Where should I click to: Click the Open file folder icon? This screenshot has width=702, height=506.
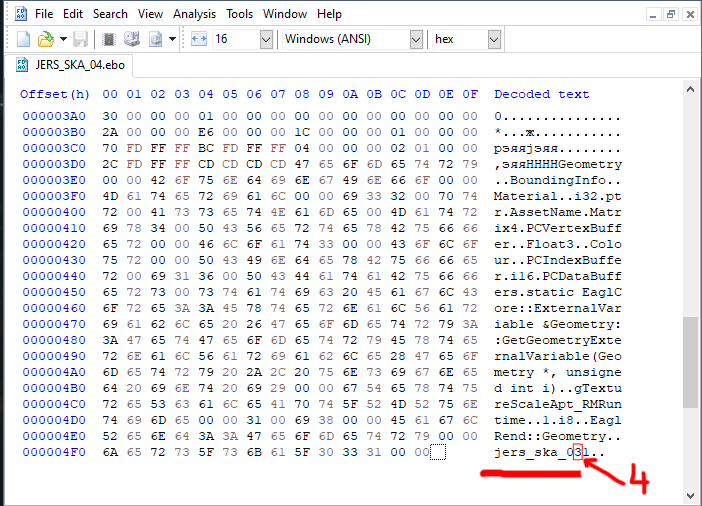coord(45,39)
